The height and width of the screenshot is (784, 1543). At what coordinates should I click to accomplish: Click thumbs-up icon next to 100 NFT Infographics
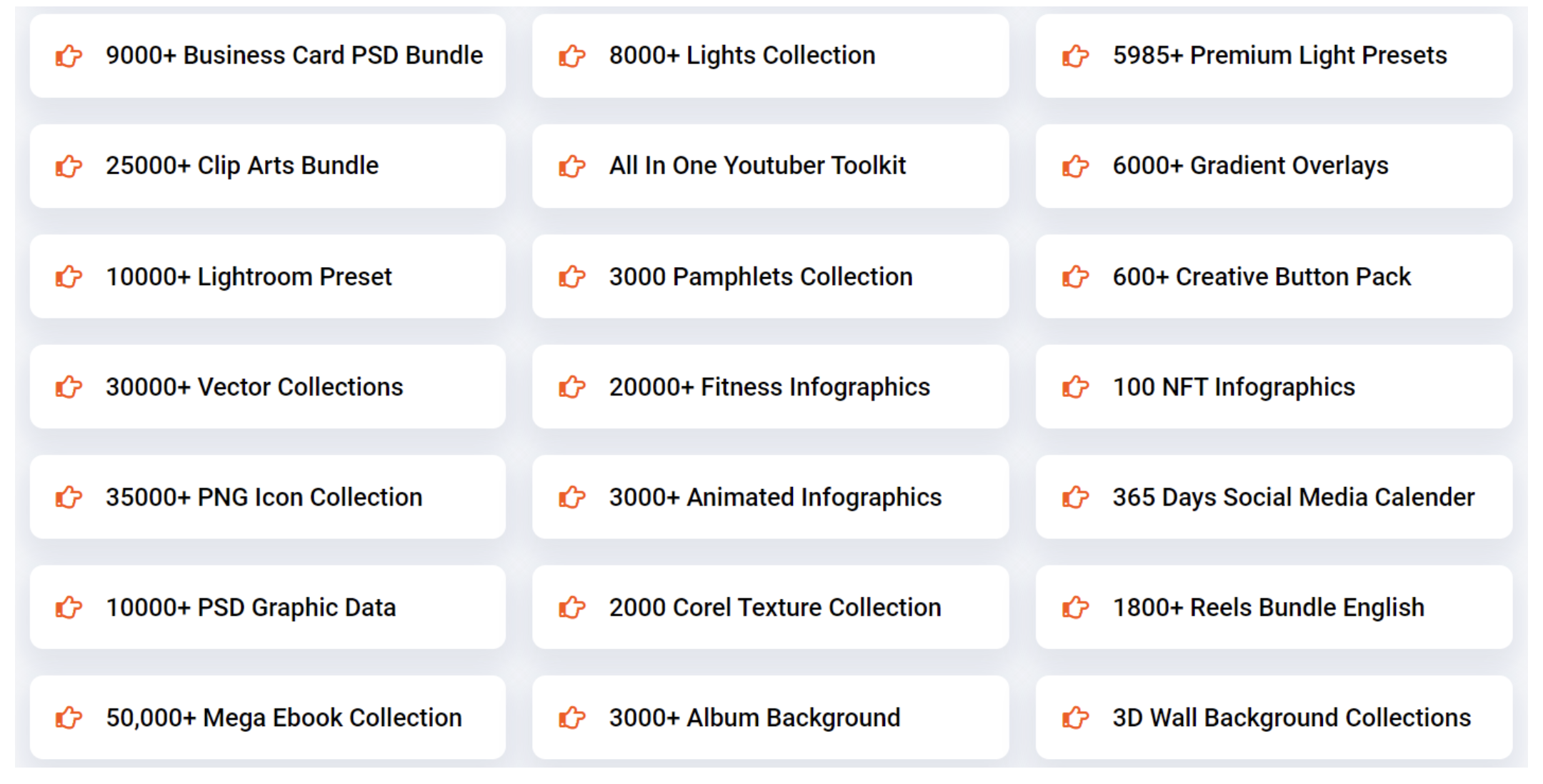[x=1075, y=387]
